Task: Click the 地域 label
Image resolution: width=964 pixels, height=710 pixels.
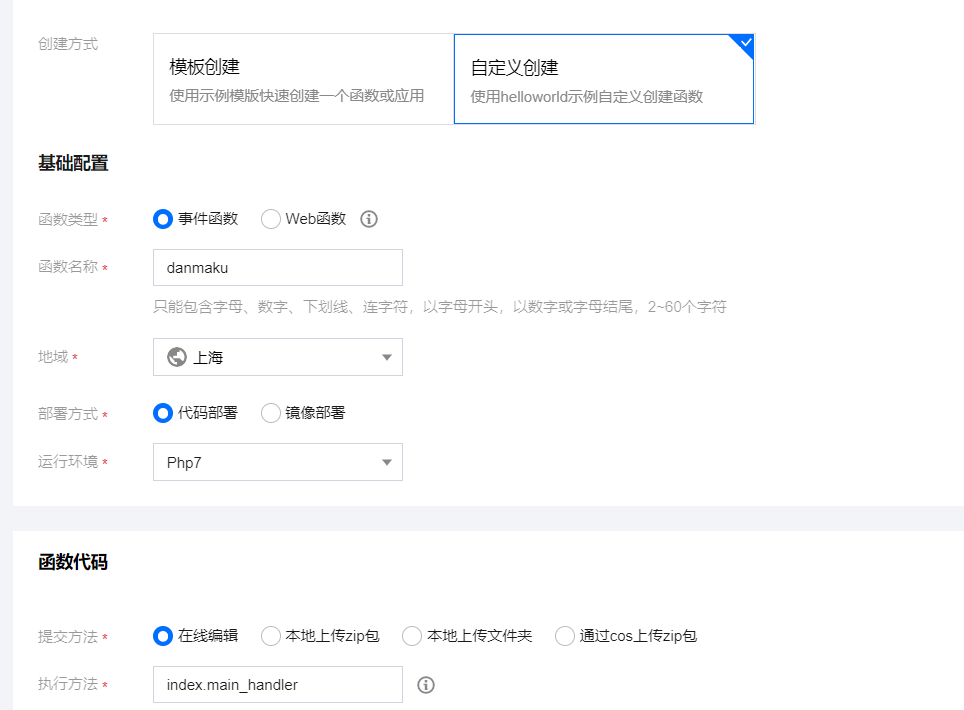Action: coord(53,357)
